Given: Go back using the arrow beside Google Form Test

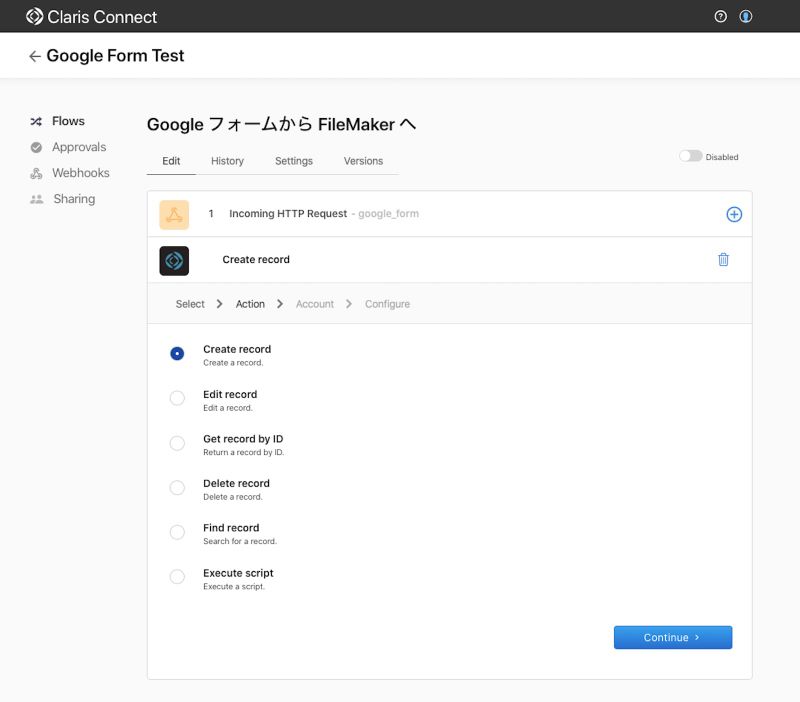Looking at the screenshot, I should (x=35, y=56).
